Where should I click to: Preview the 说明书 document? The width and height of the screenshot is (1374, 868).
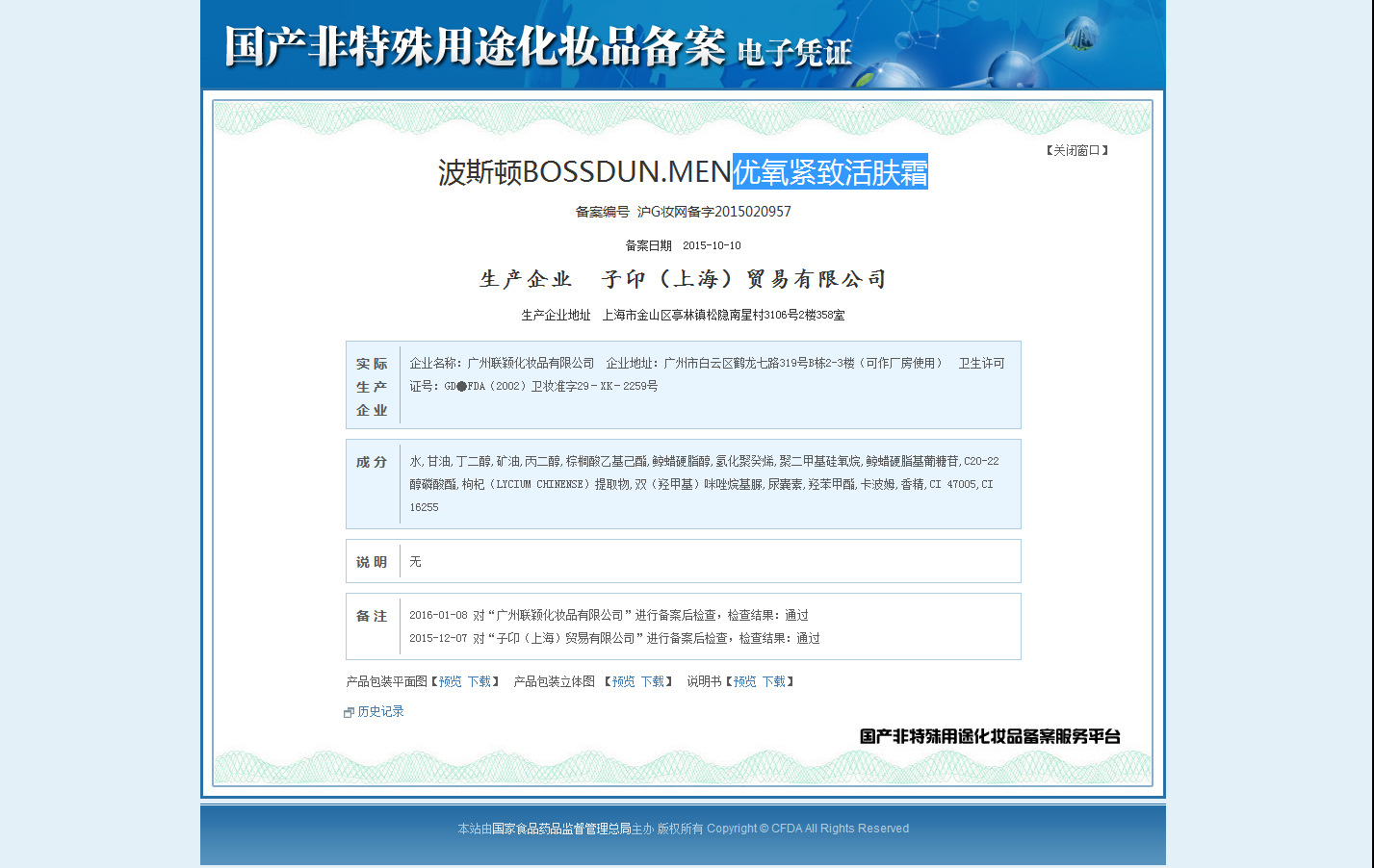pos(745,681)
